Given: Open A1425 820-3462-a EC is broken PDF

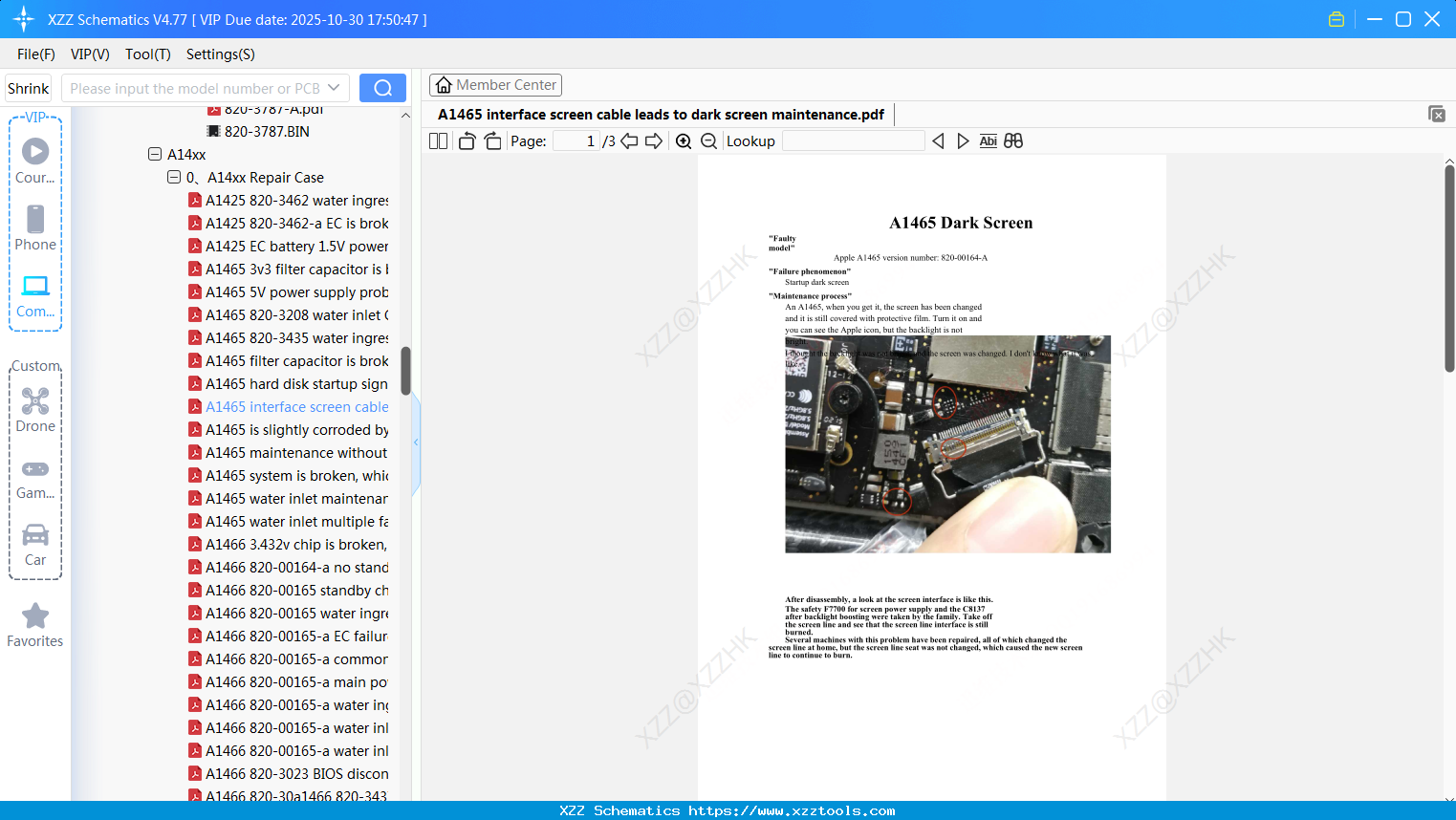Looking at the screenshot, I should (289, 224).
